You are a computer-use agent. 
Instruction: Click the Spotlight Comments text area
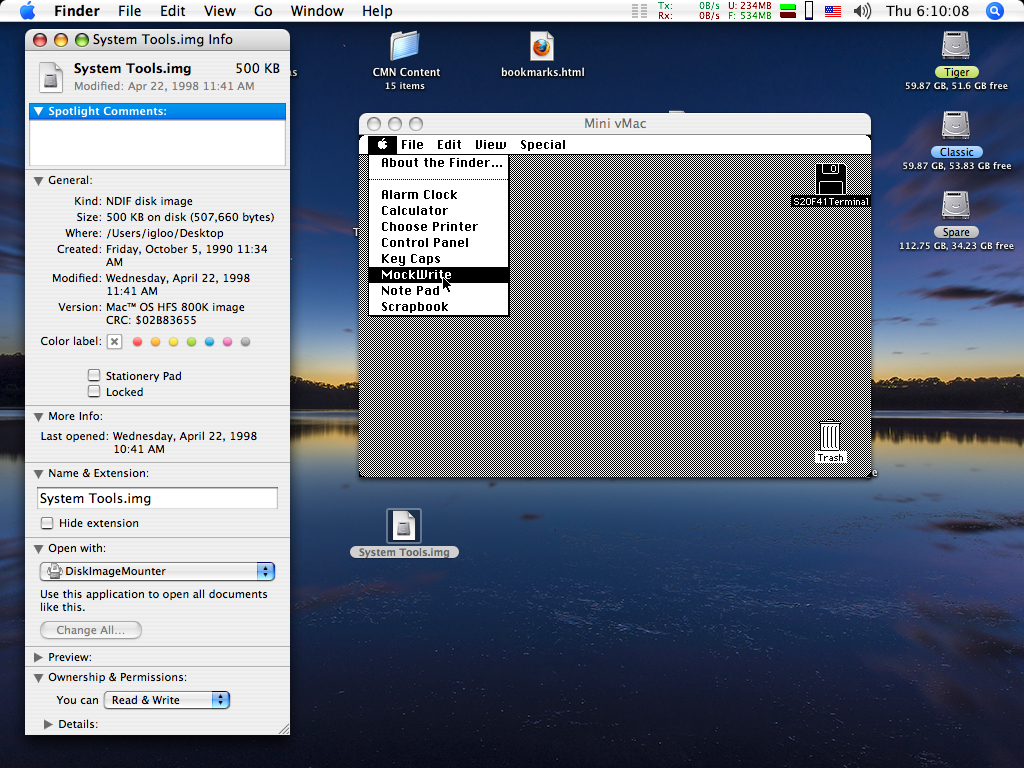point(157,142)
